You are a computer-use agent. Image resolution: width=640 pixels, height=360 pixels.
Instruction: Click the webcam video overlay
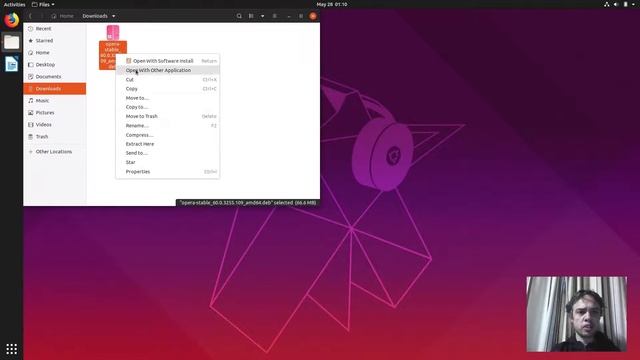pyautogui.click(x=576, y=314)
